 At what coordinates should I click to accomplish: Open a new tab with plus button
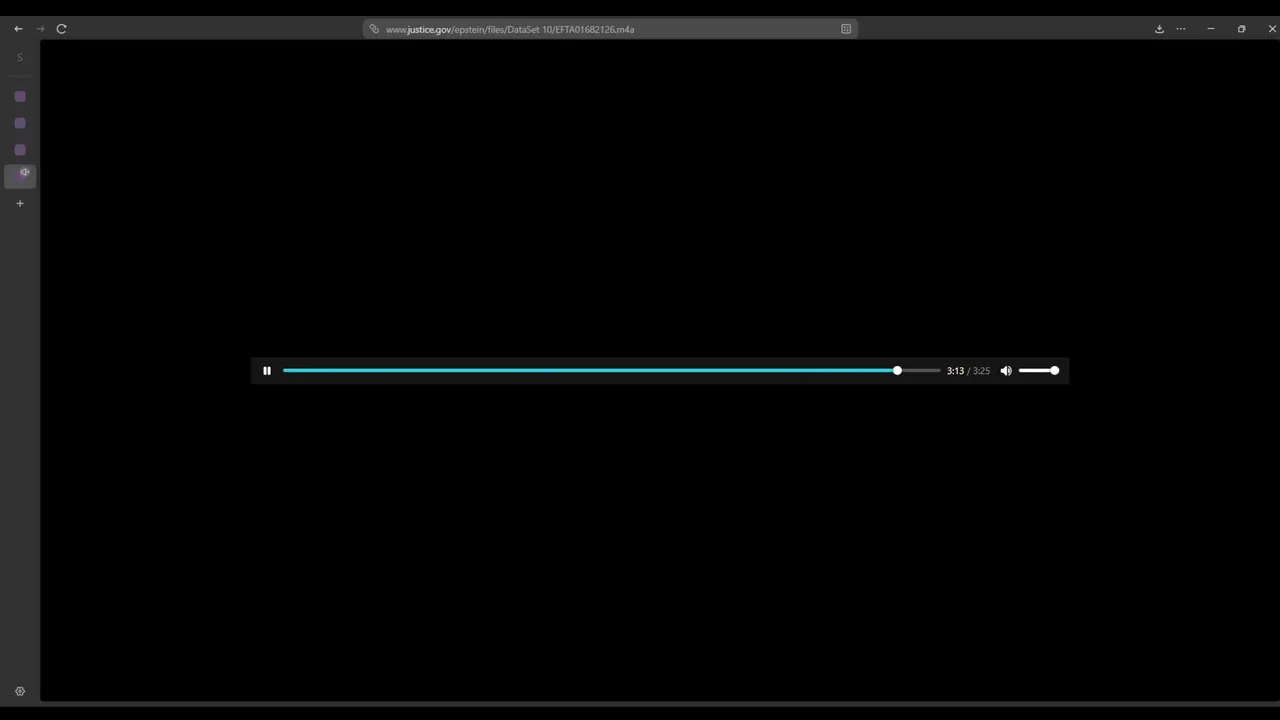(20, 204)
